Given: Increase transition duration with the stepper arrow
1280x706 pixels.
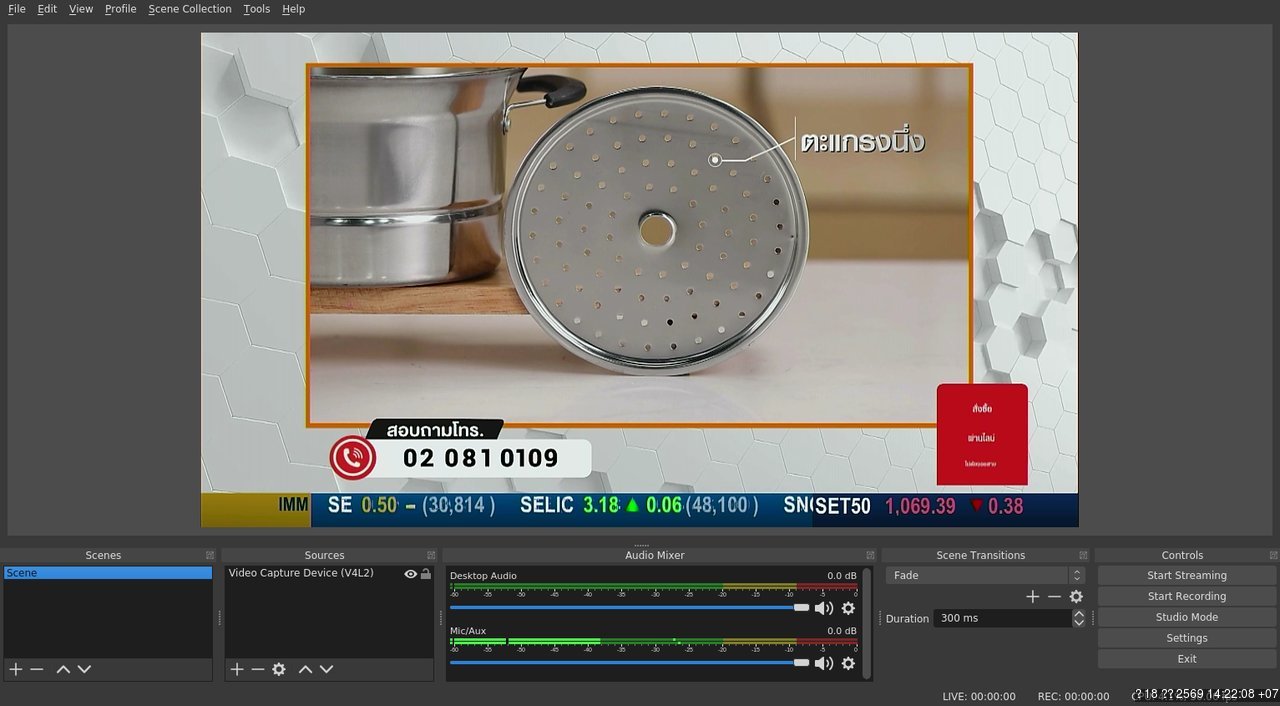Looking at the screenshot, I should [1079, 614].
